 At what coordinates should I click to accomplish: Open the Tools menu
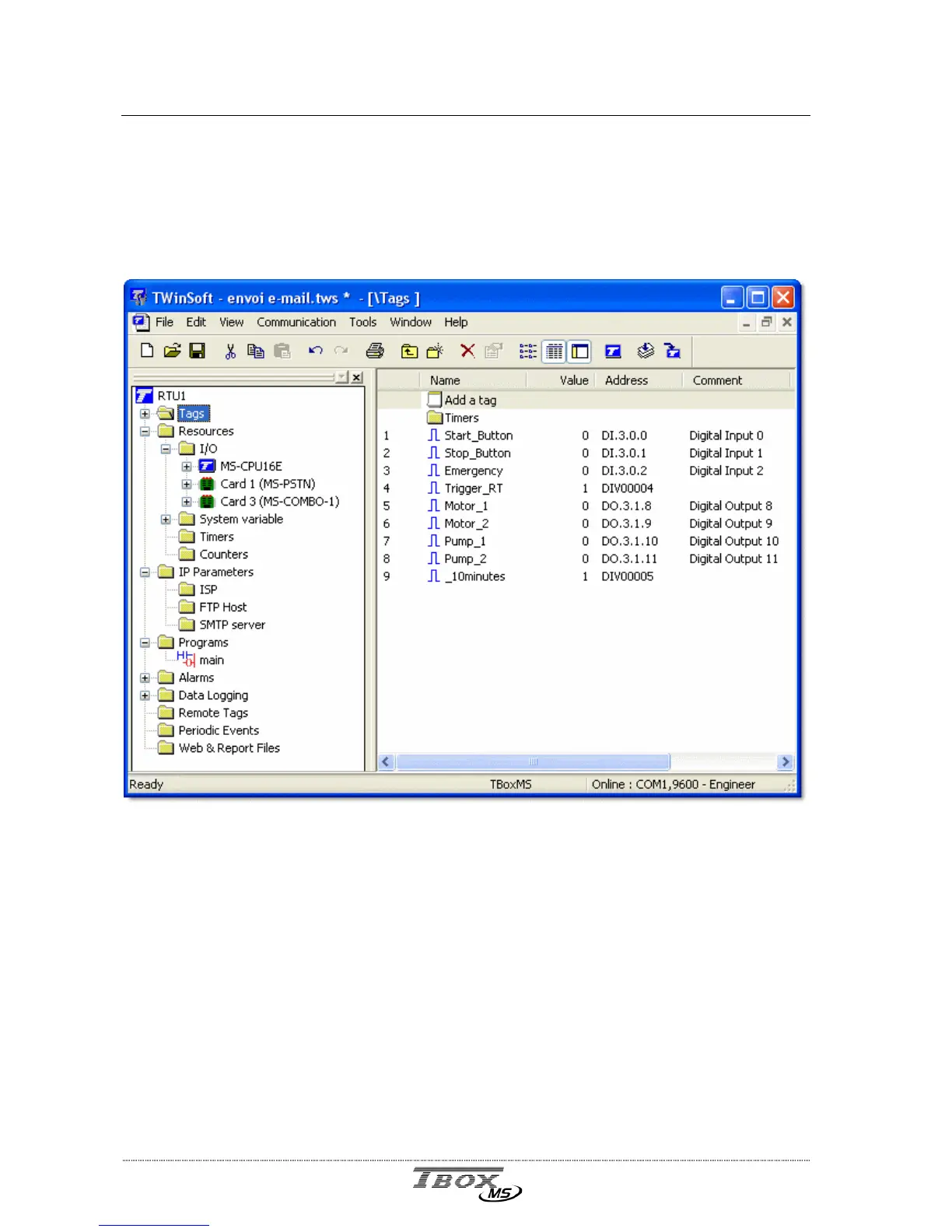[362, 322]
